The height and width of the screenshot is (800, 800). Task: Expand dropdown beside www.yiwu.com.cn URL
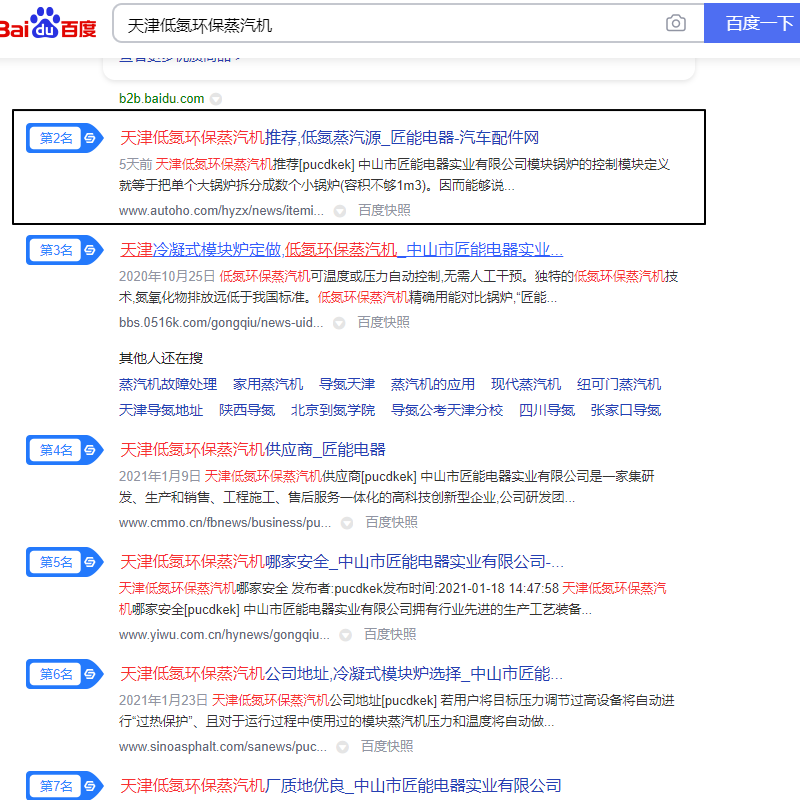click(x=345, y=635)
